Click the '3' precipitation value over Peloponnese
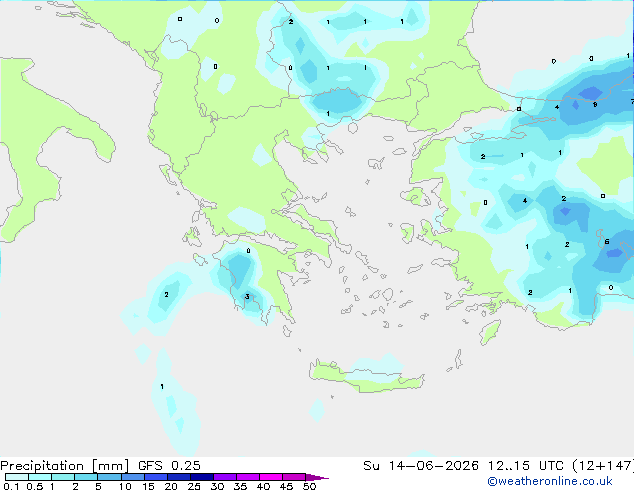 (x=247, y=297)
